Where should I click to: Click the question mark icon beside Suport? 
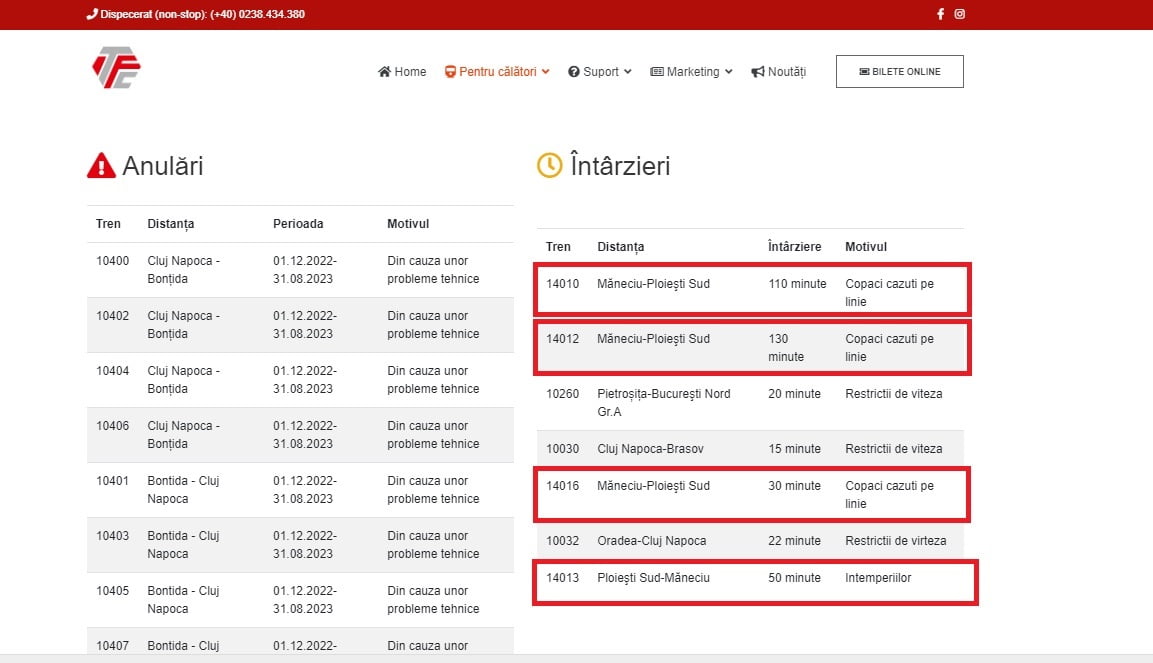click(574, 71)
